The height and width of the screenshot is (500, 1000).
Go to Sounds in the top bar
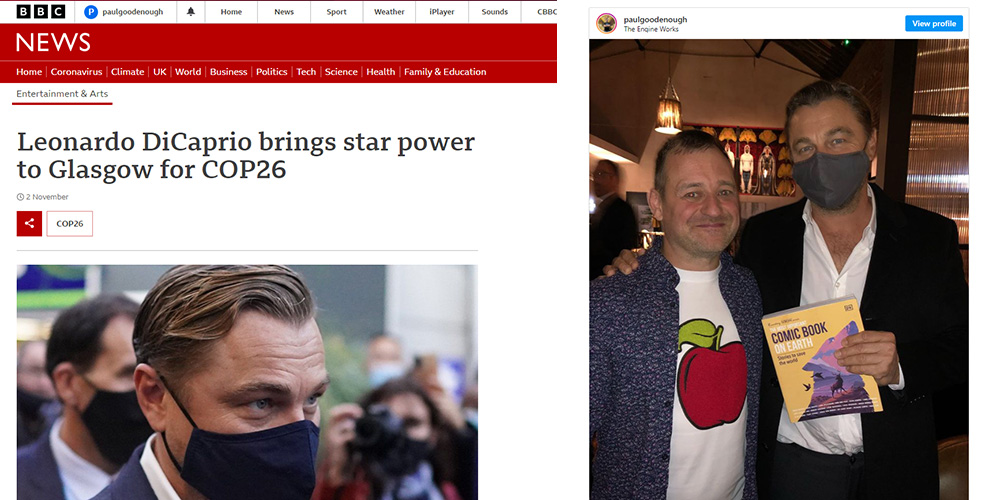click(494, 11)
